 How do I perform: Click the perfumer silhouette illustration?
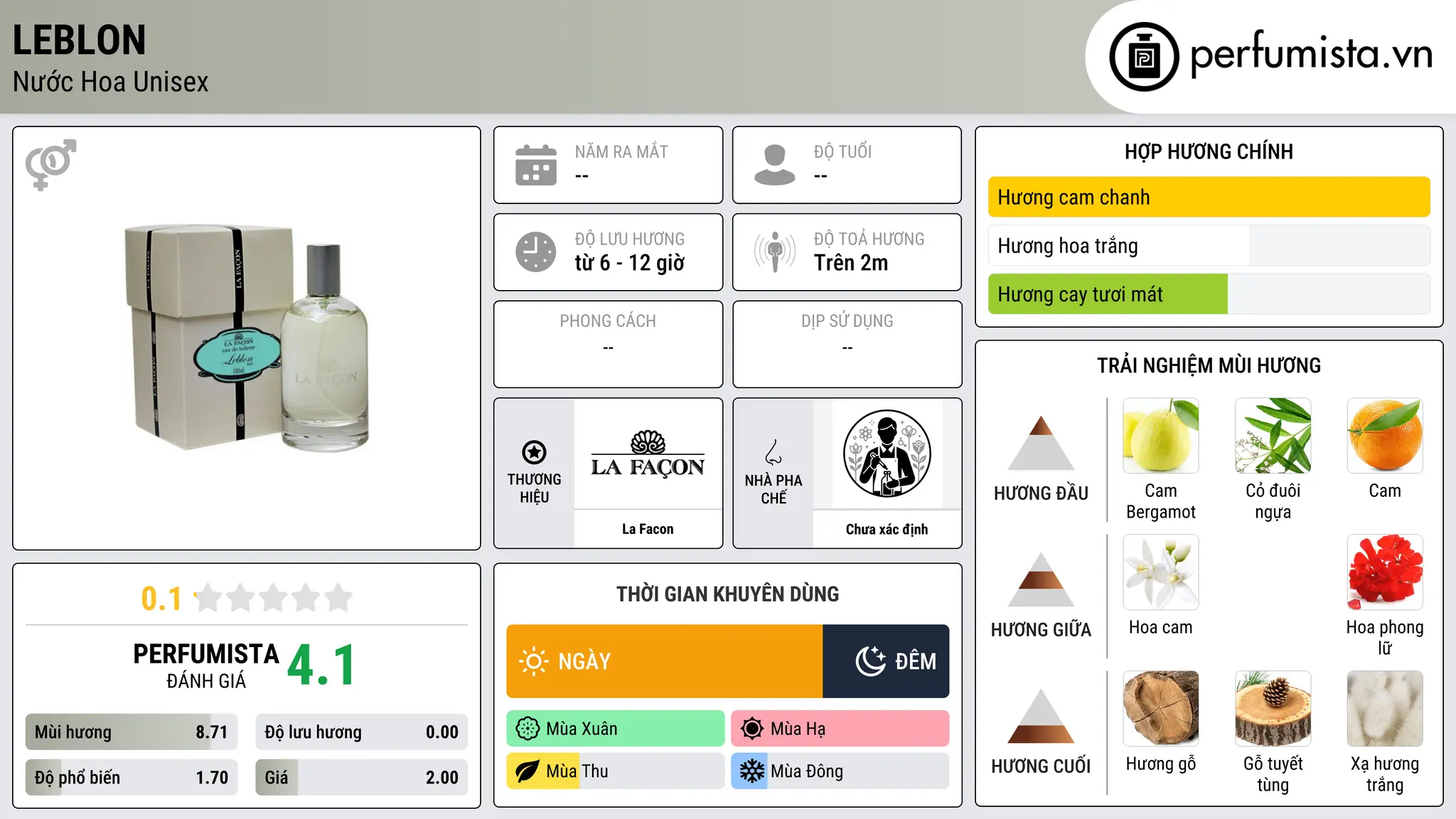tap(887, 454)
